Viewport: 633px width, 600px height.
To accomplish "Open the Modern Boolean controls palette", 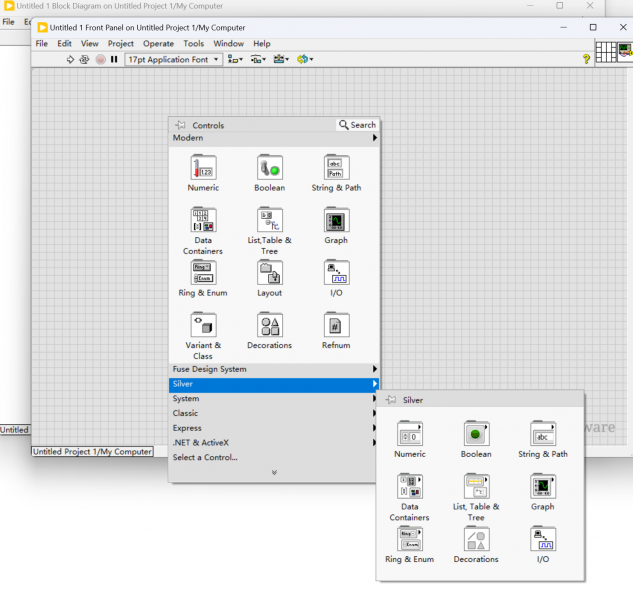I will pyautogui.click(x=270, y=173).
